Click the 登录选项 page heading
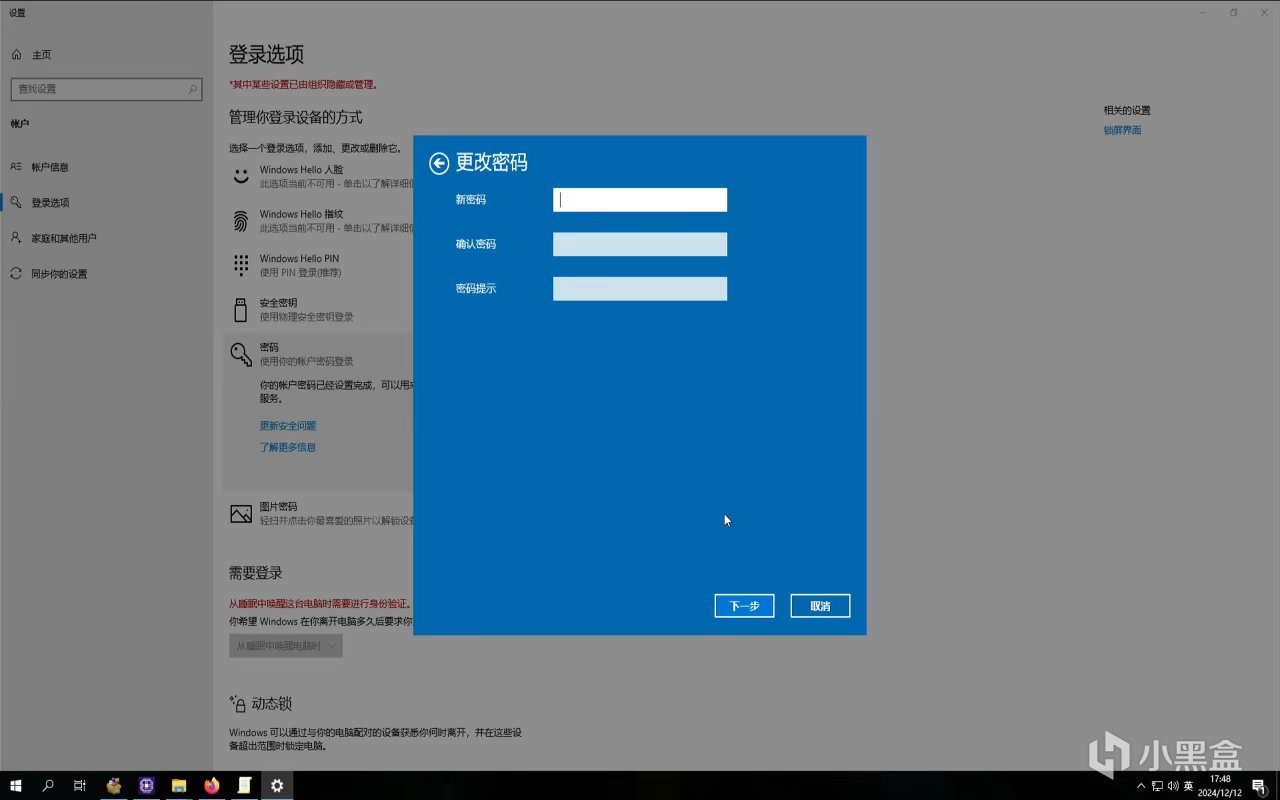The width and height of the screenshot is (1280, 800). (266, 55)
